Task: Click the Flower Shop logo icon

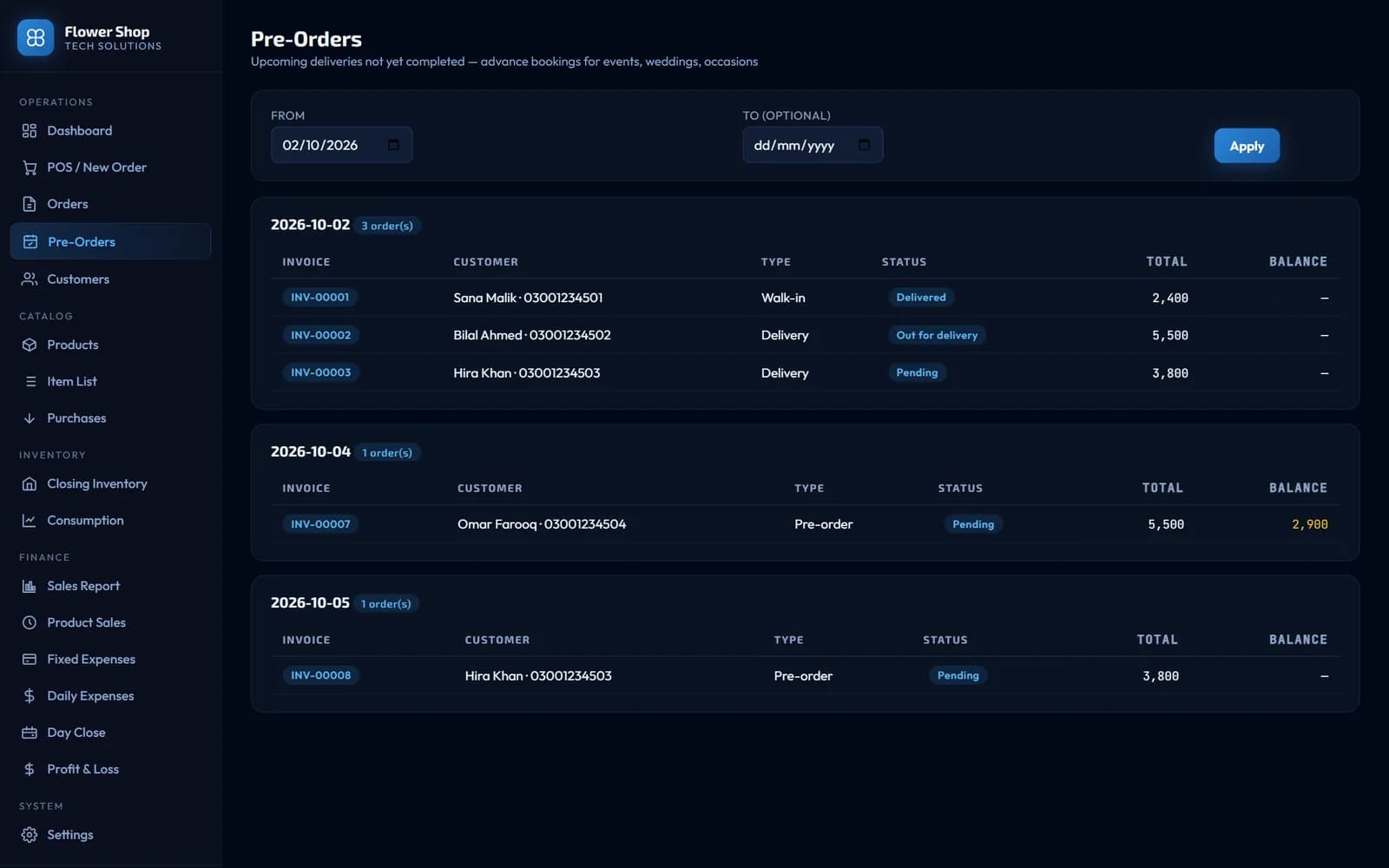Action: [36, 37]
